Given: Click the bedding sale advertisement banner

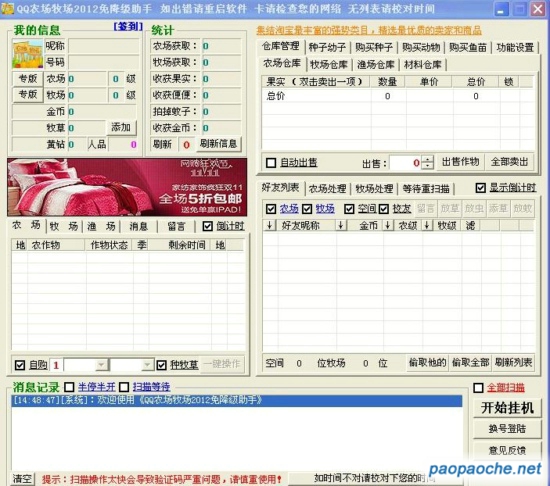Looking at the screenshot, I should [127, 187].
